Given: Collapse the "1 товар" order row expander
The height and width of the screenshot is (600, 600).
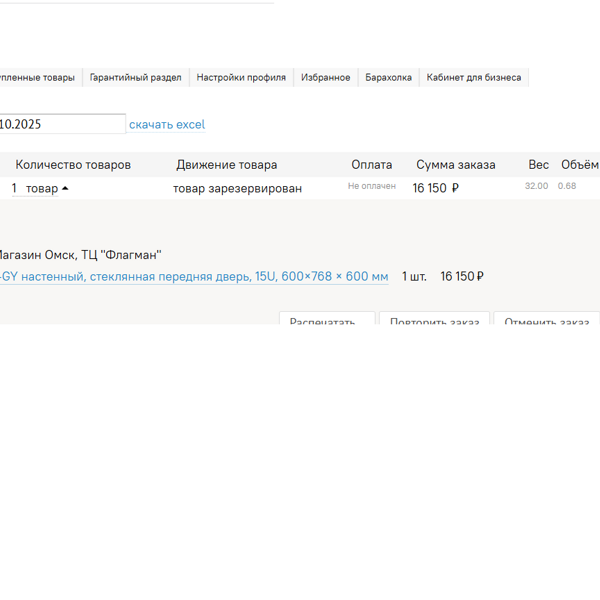Looking at the screenshot, I should 42,188.
